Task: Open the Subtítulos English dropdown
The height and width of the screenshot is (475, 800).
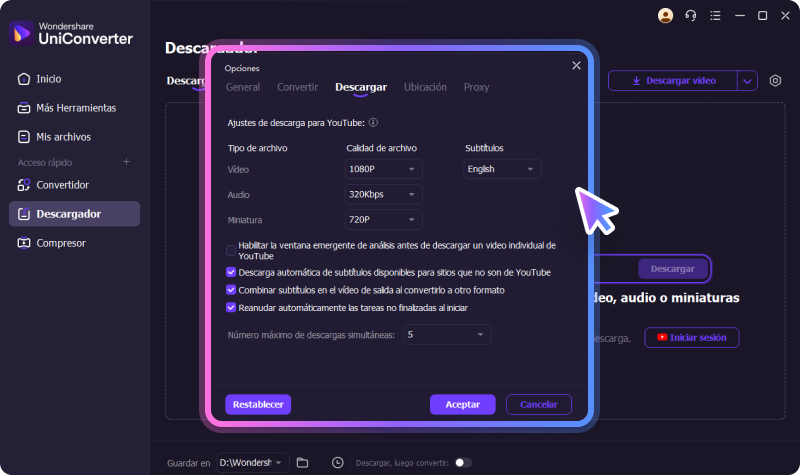Action: click(x=503, y=169)
